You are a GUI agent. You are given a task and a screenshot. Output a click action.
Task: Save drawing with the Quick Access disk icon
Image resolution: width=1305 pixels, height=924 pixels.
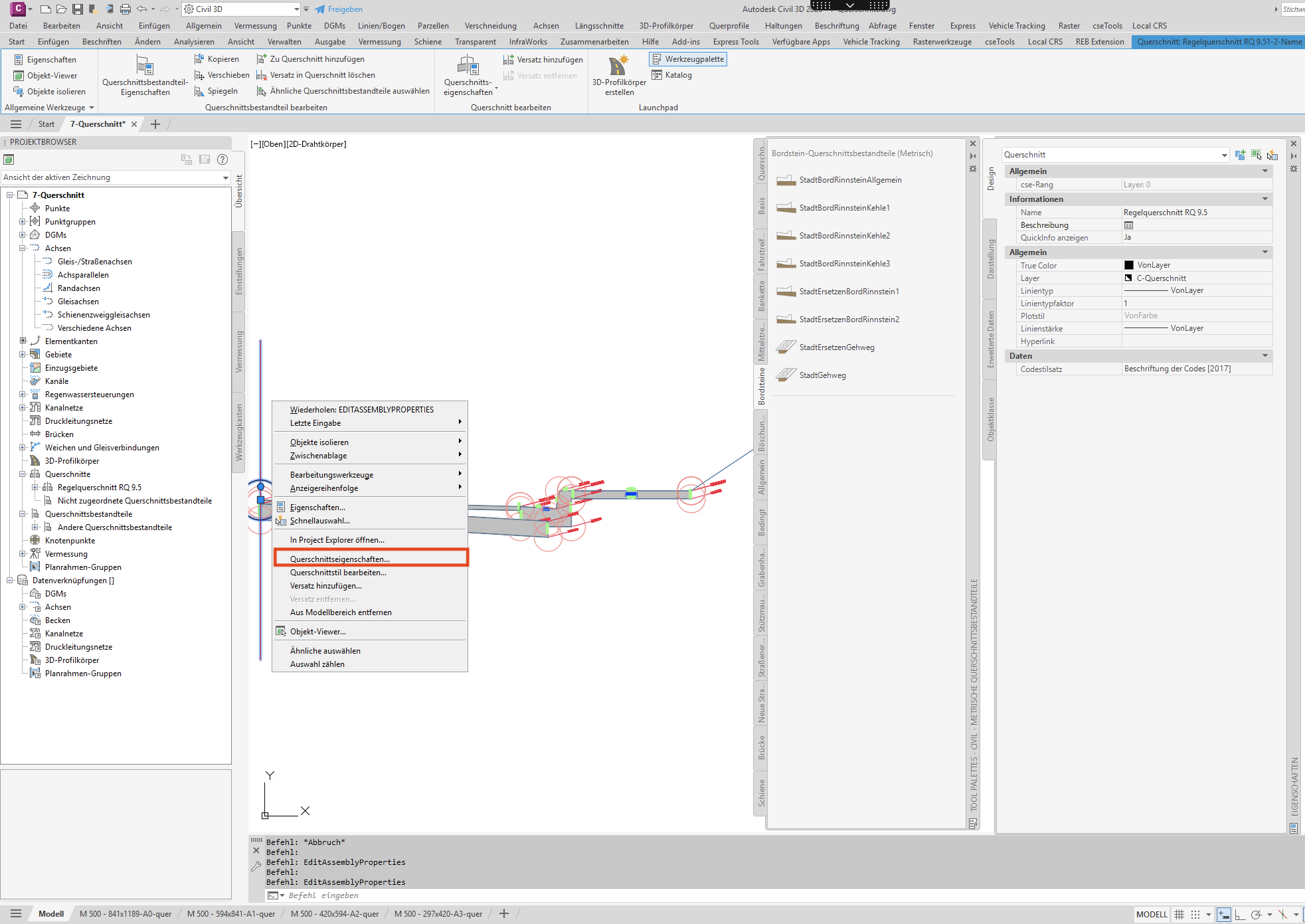78,9
